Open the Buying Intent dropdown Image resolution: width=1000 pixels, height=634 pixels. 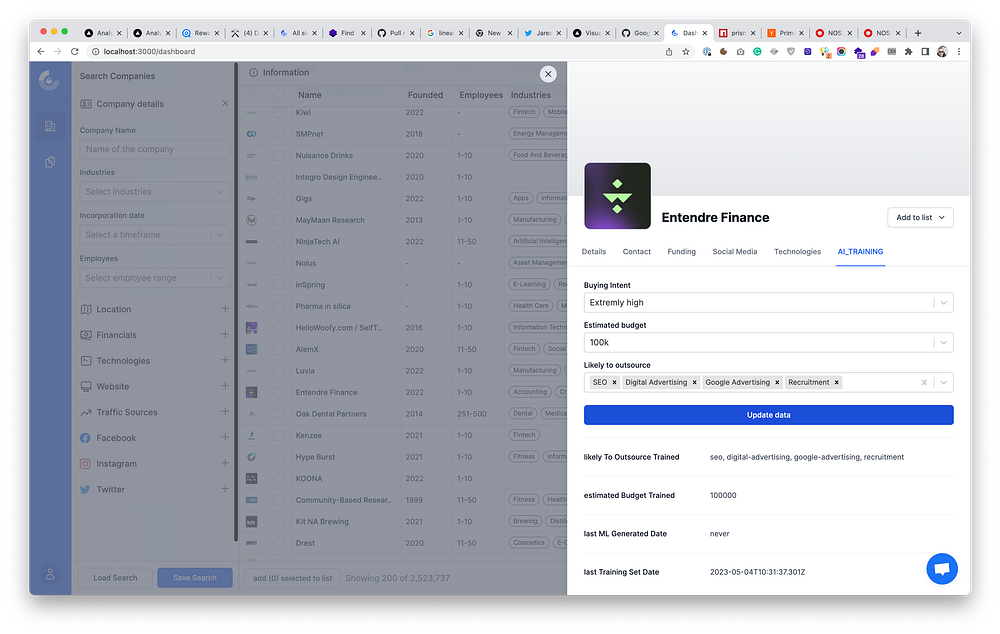coord(768,302)
